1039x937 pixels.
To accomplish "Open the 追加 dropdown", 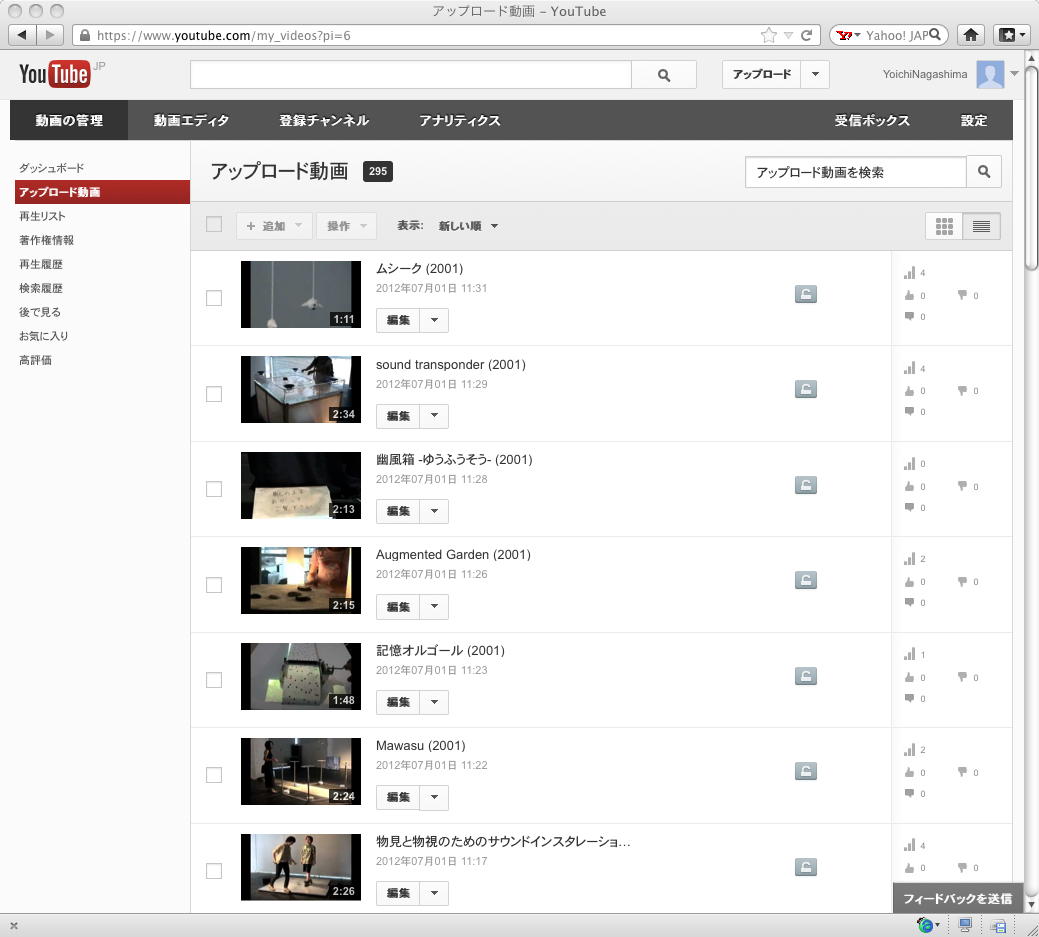I will point(274,226).
